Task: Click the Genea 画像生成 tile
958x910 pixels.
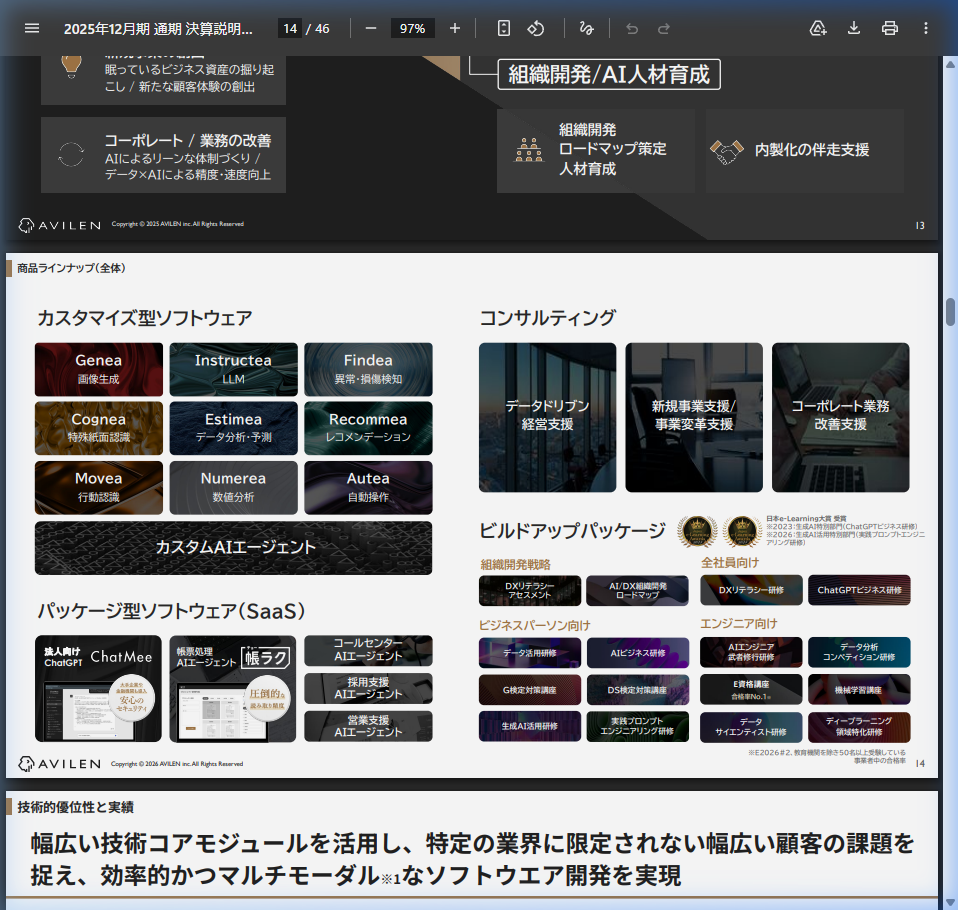Action: click(99, 369)
